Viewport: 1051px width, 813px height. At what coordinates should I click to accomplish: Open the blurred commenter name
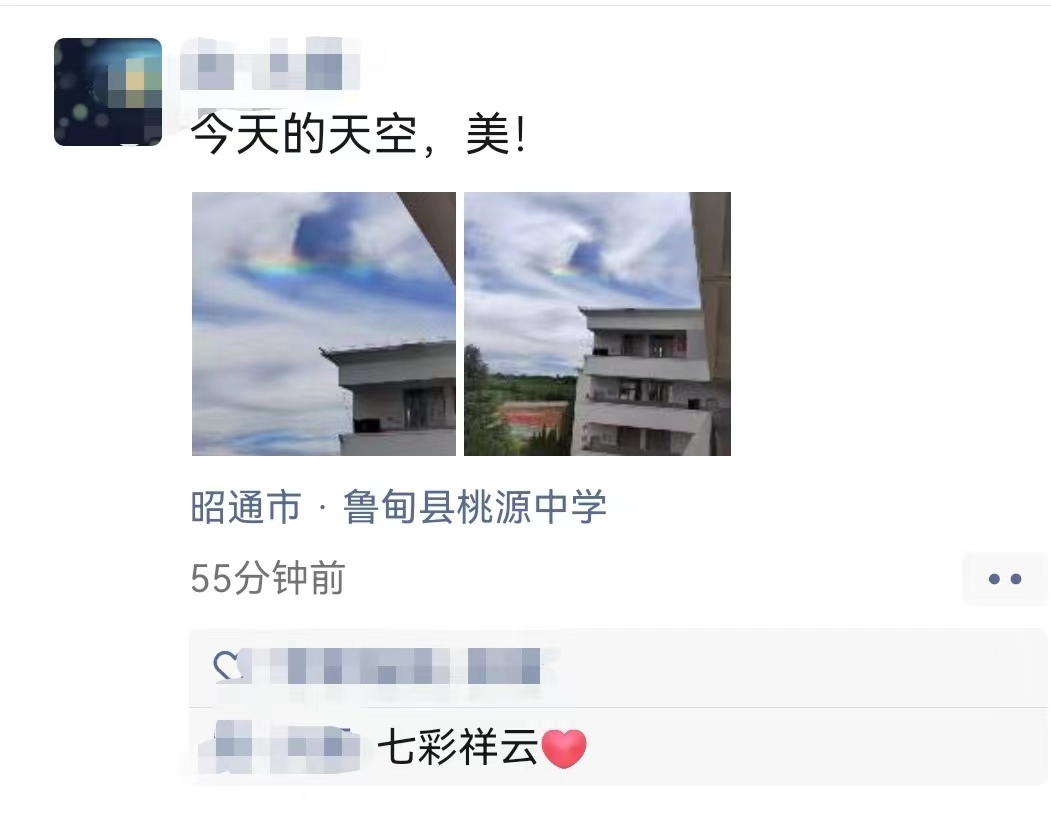click(280, 747)
